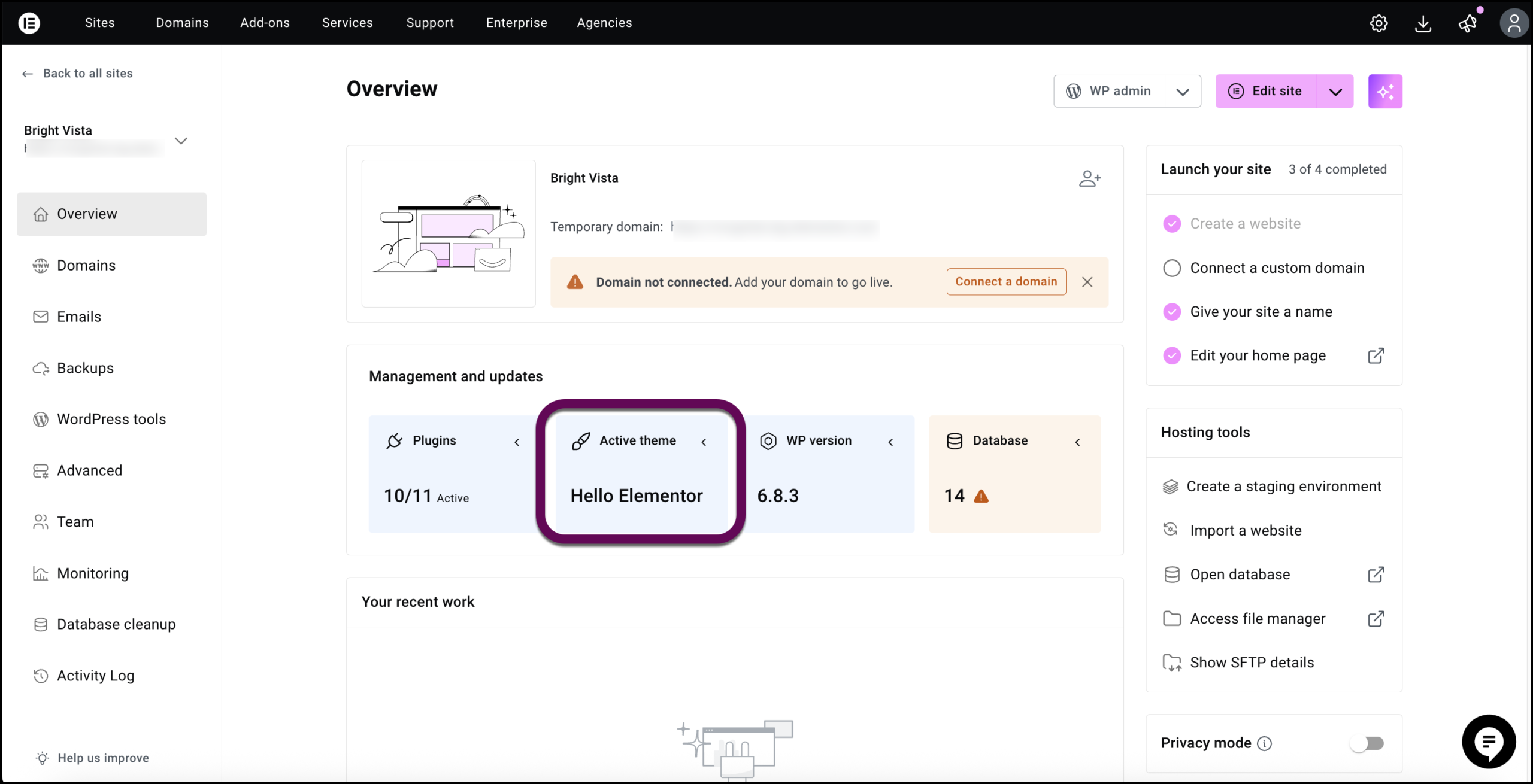The height and width of the screenshot is (784, 1533).
Task: Check the Connect a custom domain circle
Action: [1172, 268]
